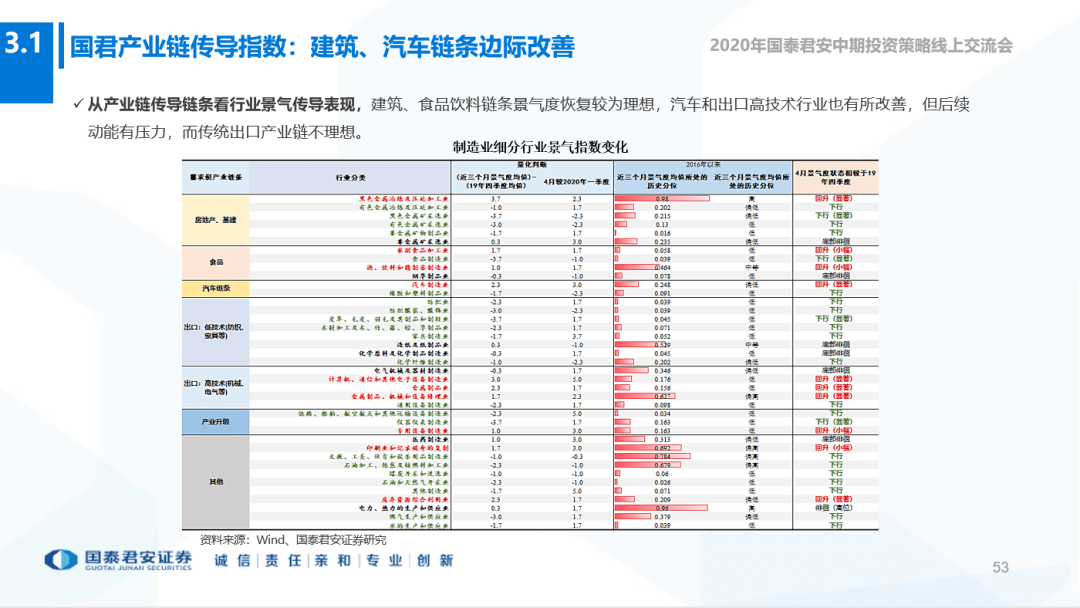Click the percentile value "0.98" bar

pyautogui.click(x=662, y=199)
